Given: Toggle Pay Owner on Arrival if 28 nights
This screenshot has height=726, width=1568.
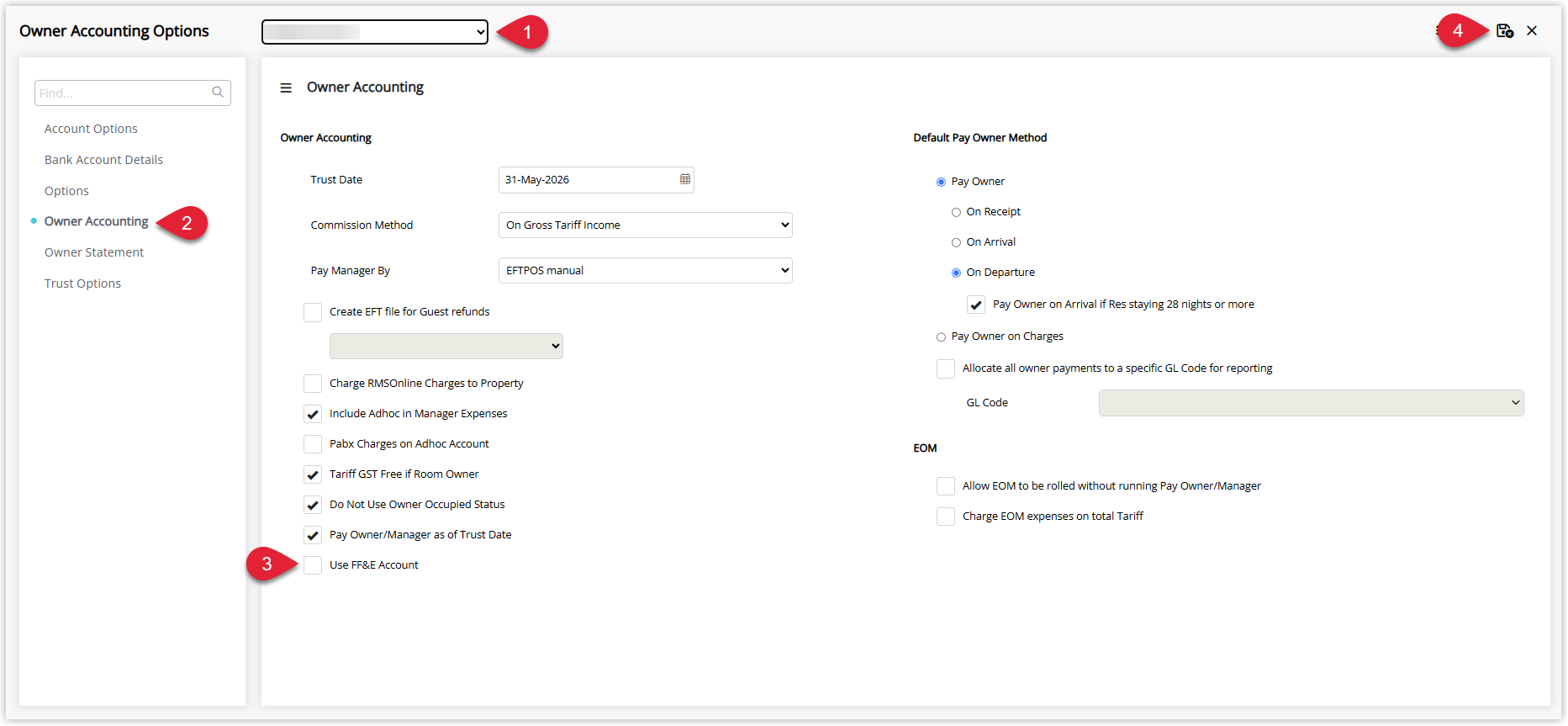Looking at the screenshot, I should tap(976, 305).
